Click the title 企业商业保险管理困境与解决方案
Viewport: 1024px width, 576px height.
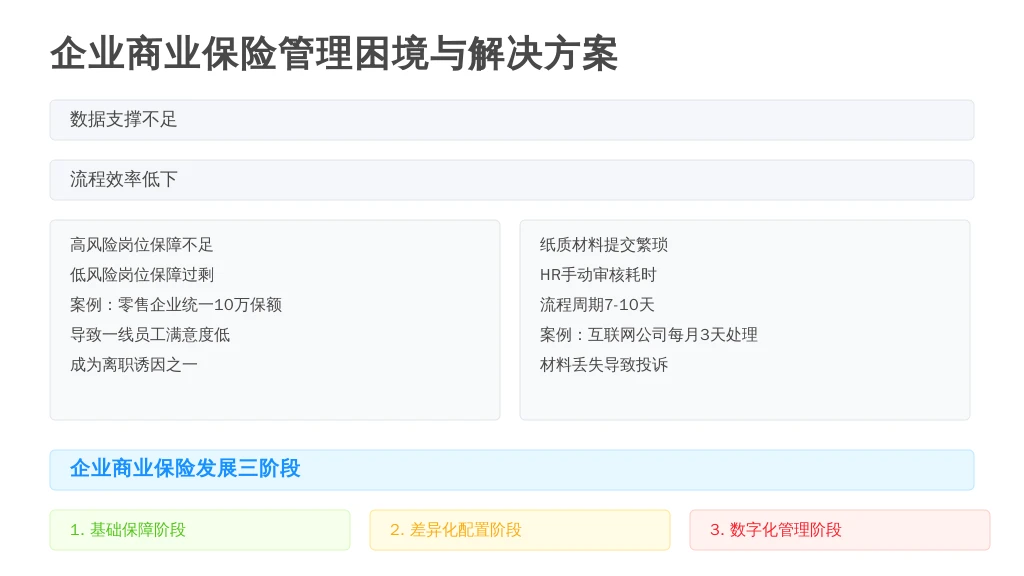[x=334, y=54]
